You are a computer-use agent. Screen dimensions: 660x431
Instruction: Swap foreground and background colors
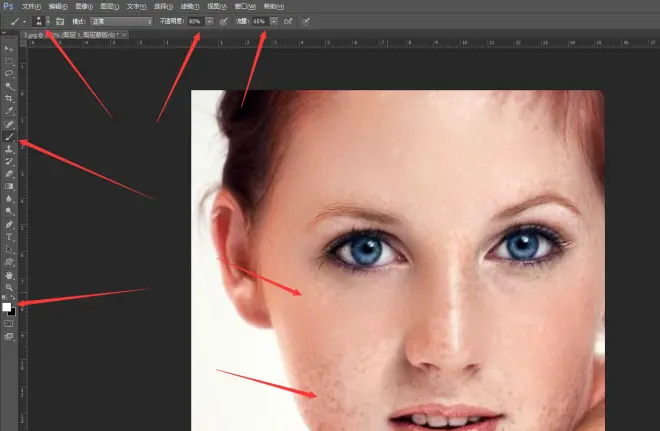[13, 298]
